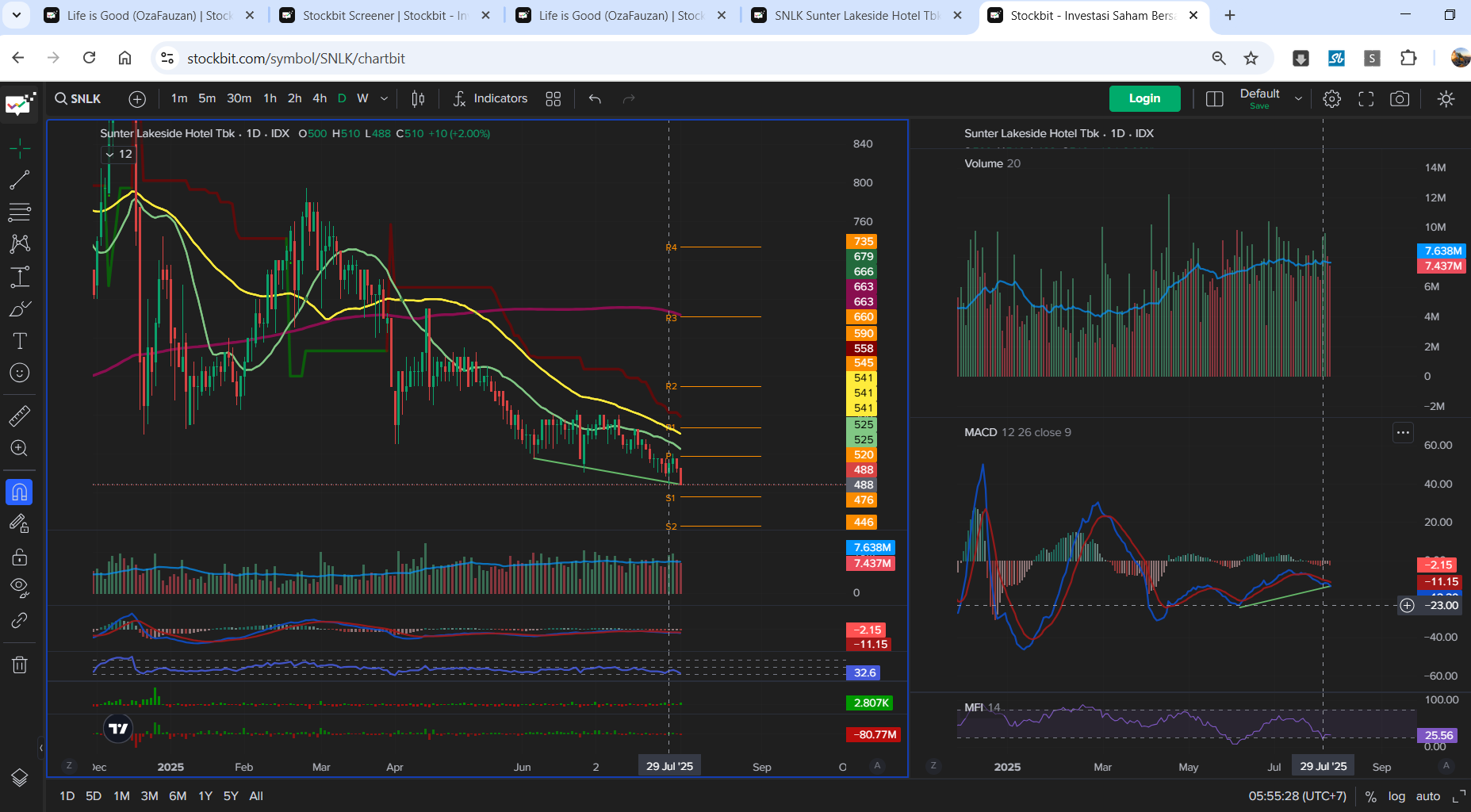Set range to 1M
This screenshot has width=1471, height=812.
[121, 795]
